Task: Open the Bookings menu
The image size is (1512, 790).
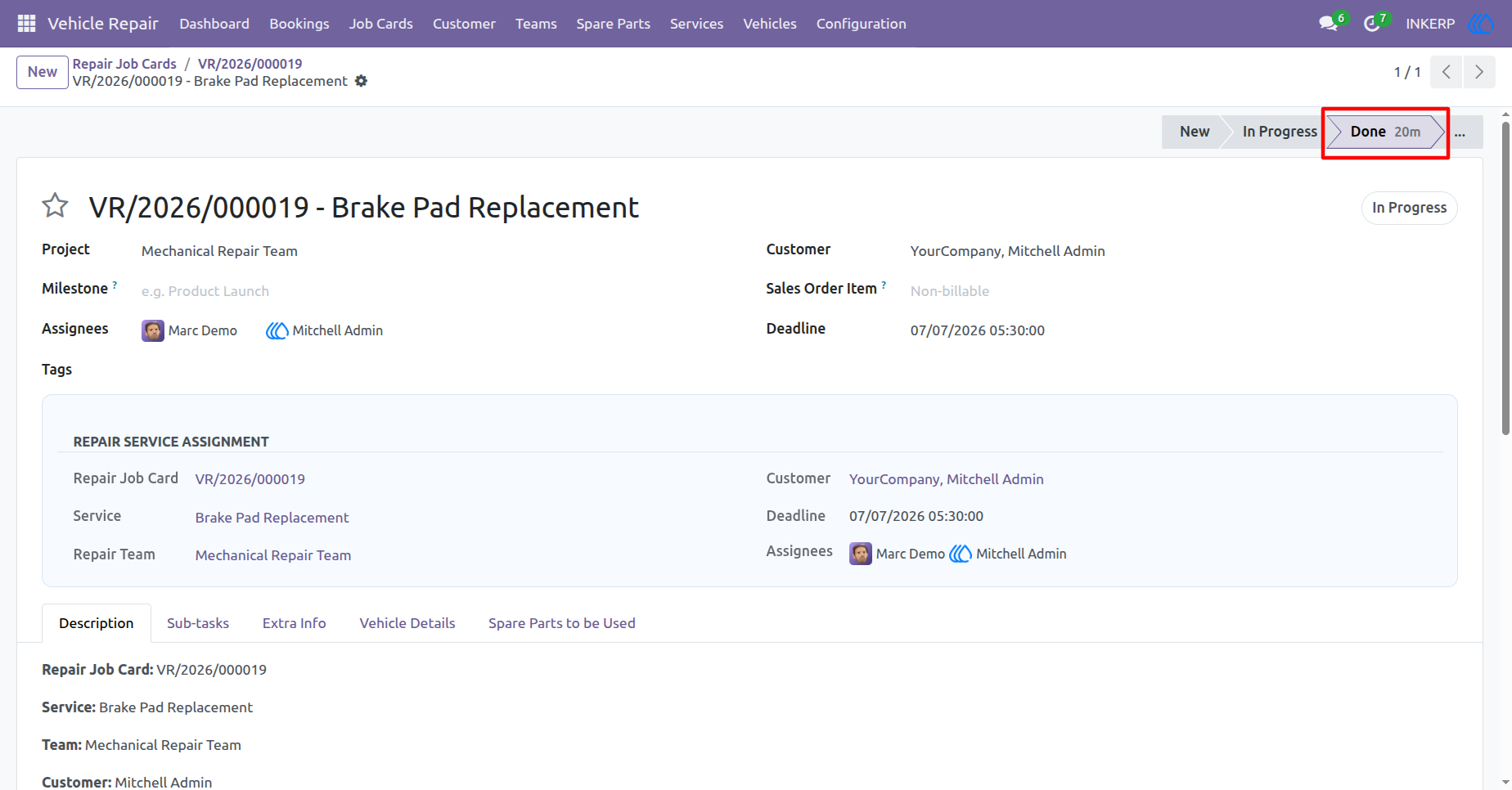Action: pyautogui.click(x=299, y=24)
